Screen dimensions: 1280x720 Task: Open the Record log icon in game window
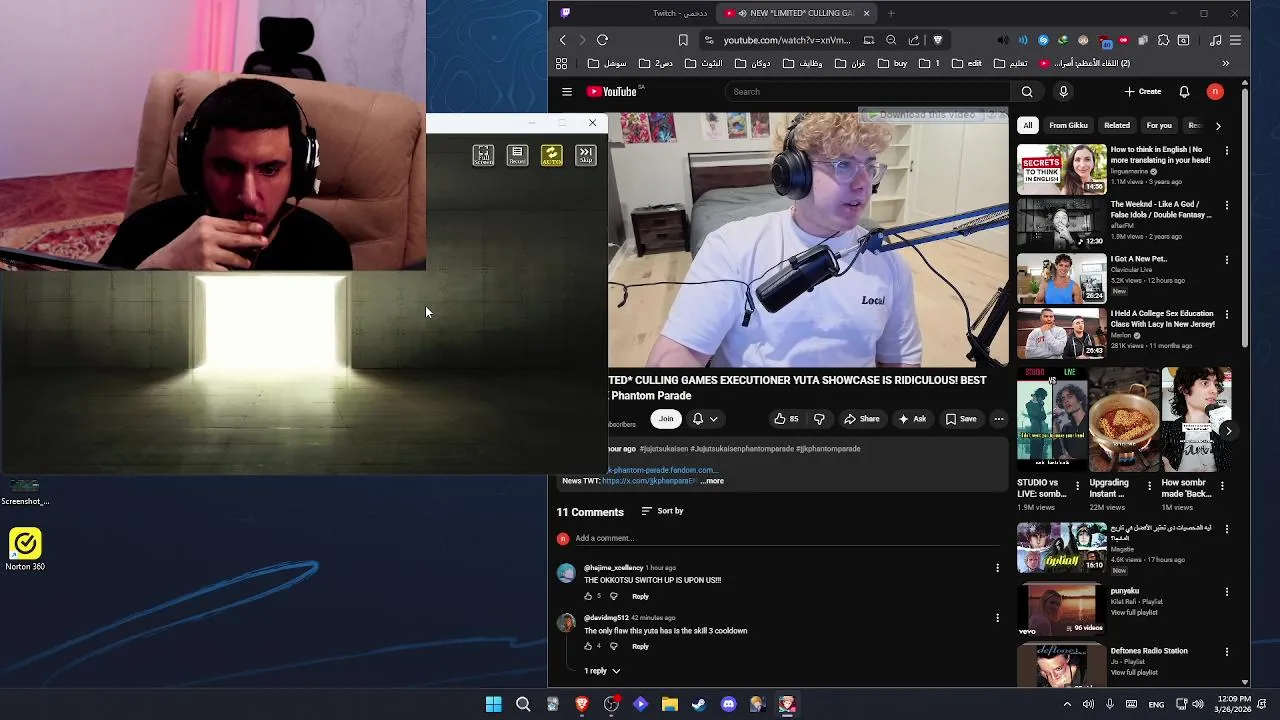pos(517,155)
